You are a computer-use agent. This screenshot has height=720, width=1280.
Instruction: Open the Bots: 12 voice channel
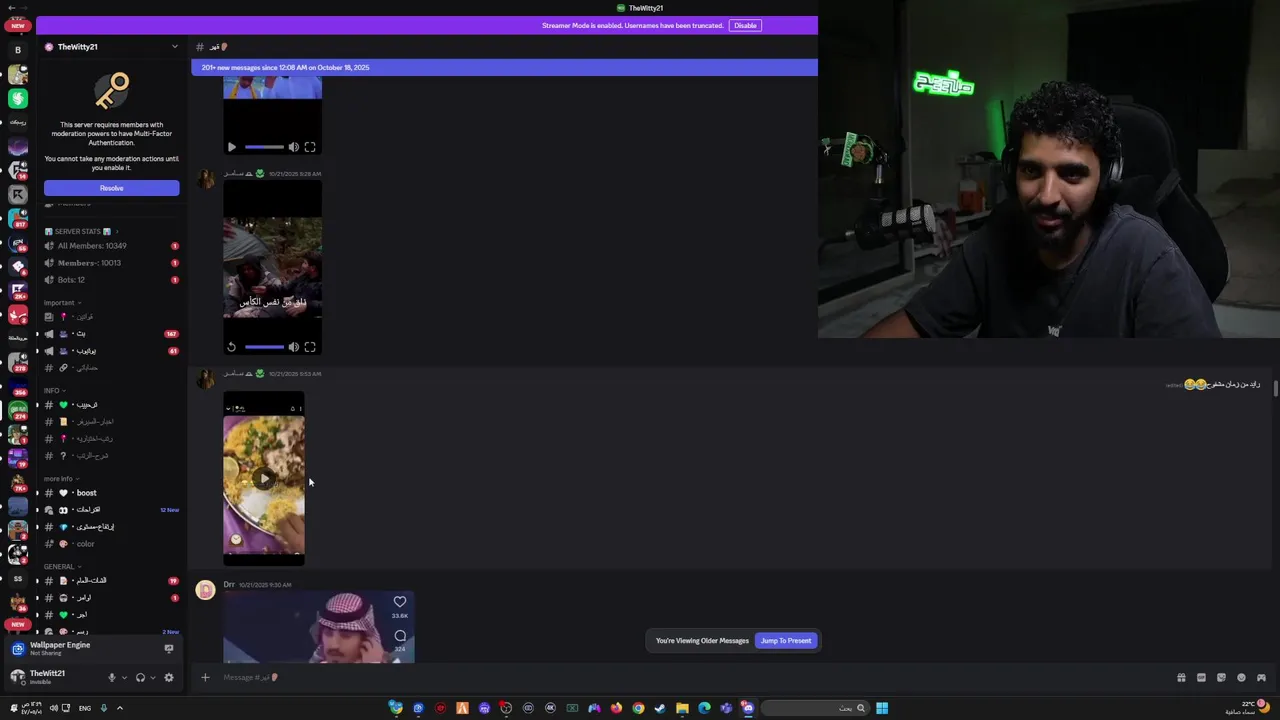click(111, 280)
